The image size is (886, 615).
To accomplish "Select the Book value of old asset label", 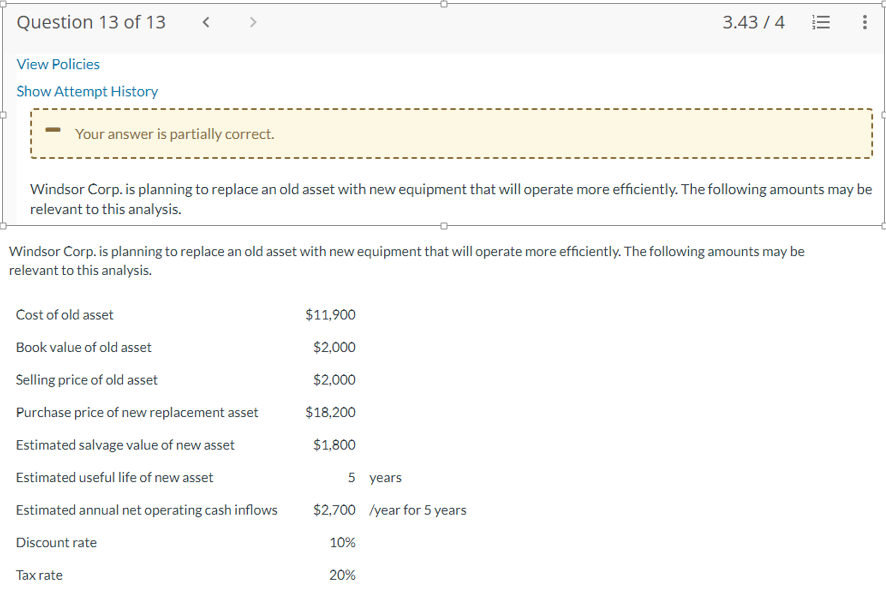I will [x=84, y=347].
